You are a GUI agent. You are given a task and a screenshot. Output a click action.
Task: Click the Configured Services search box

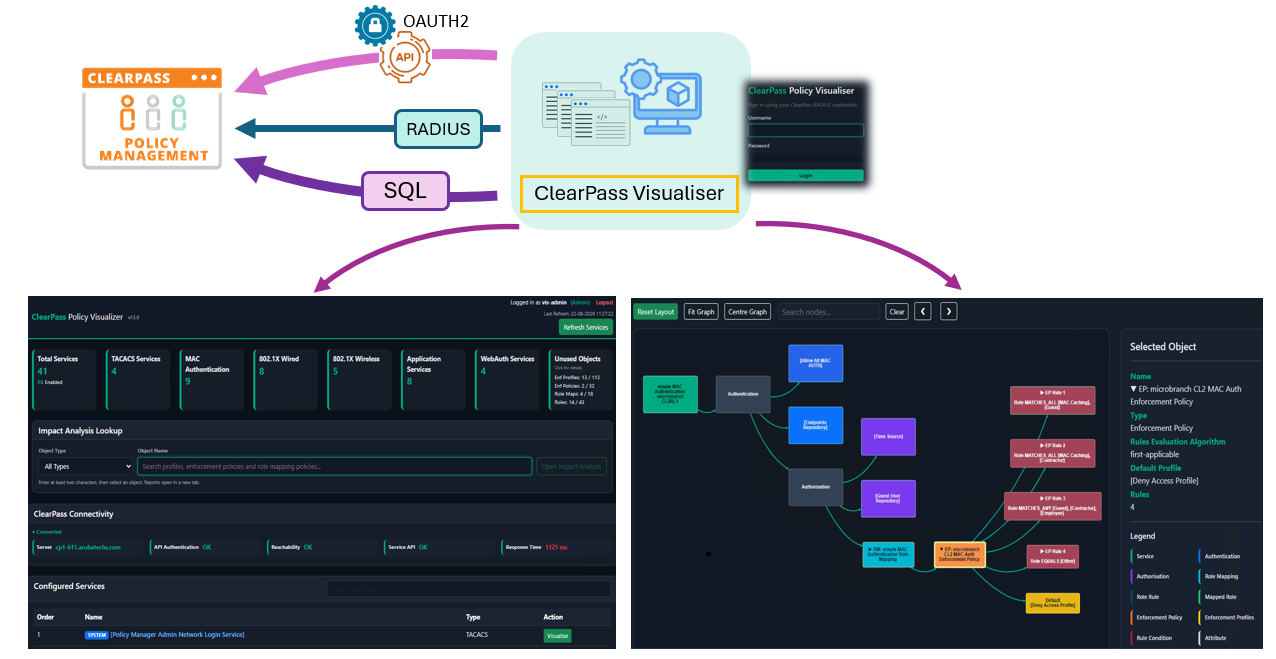click(468, 588)
